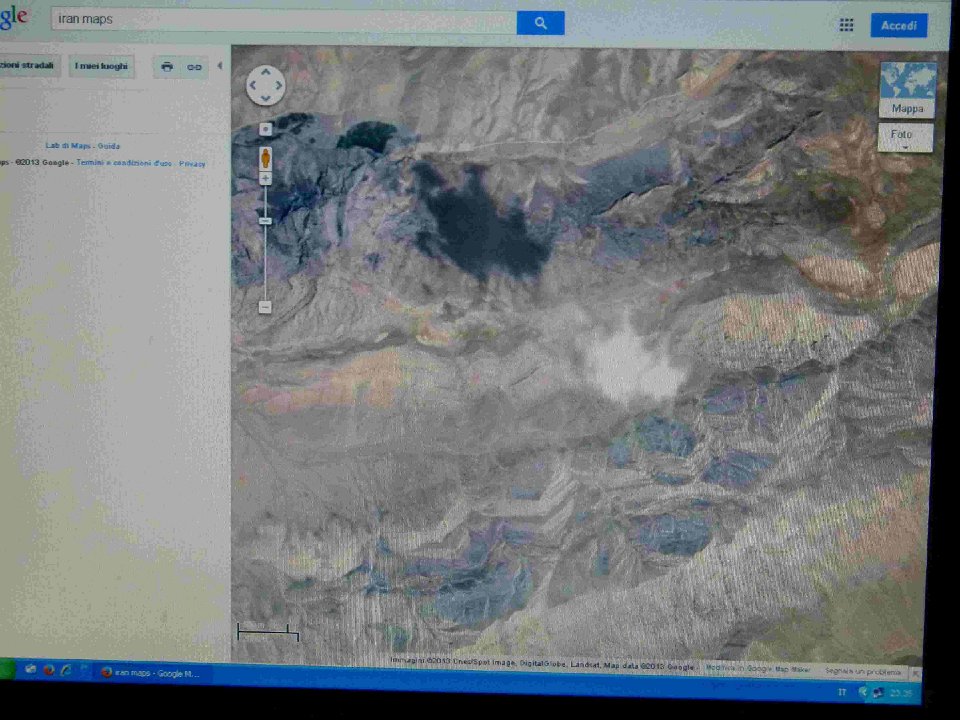Print the map using printer icon
This screenshot has width=960, height=720.
pyautogui.click(x=167, y=67)
